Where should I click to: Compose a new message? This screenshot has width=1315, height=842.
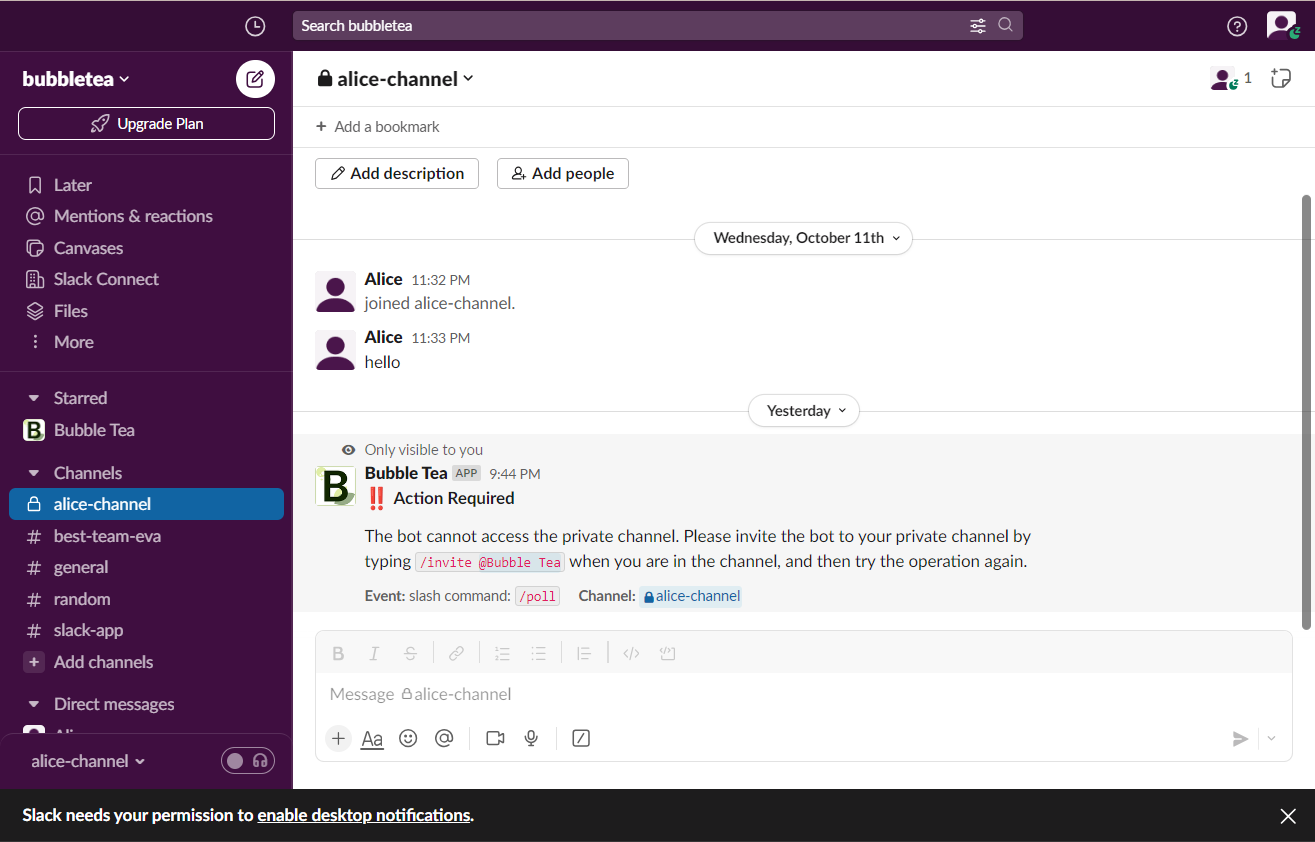point(255,79)
